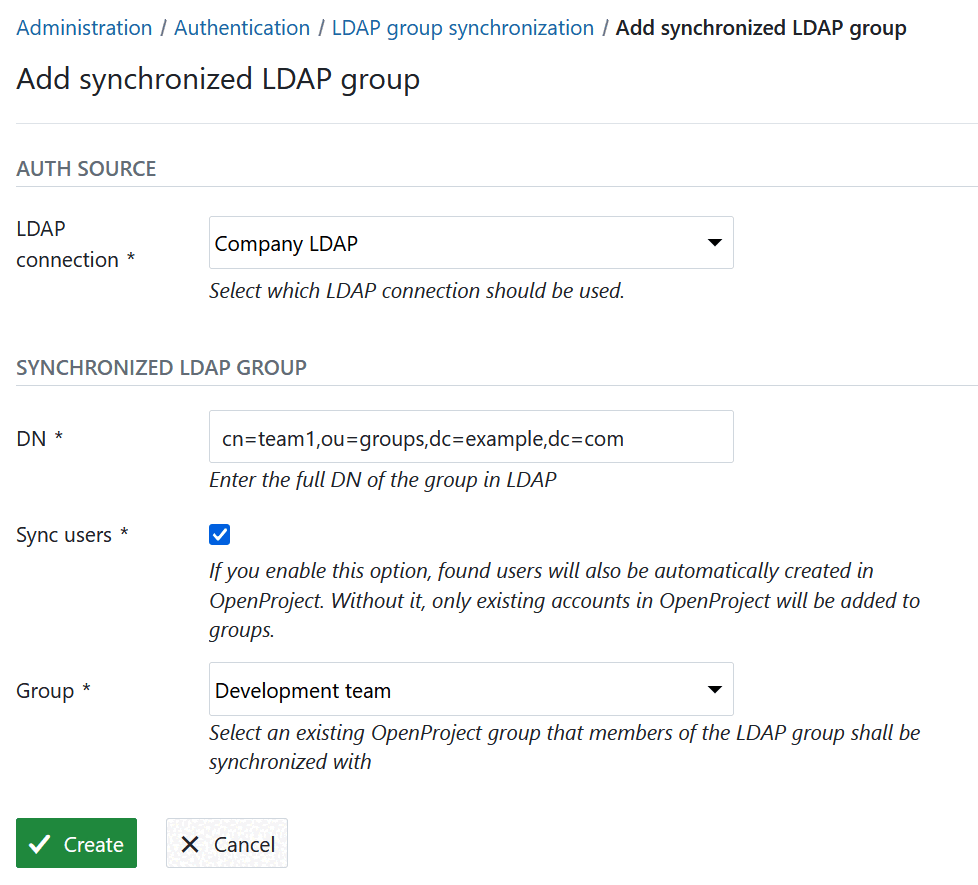Navigate to Administration via breadcrumb
This screenshot has height=885, width=978.
84,28
